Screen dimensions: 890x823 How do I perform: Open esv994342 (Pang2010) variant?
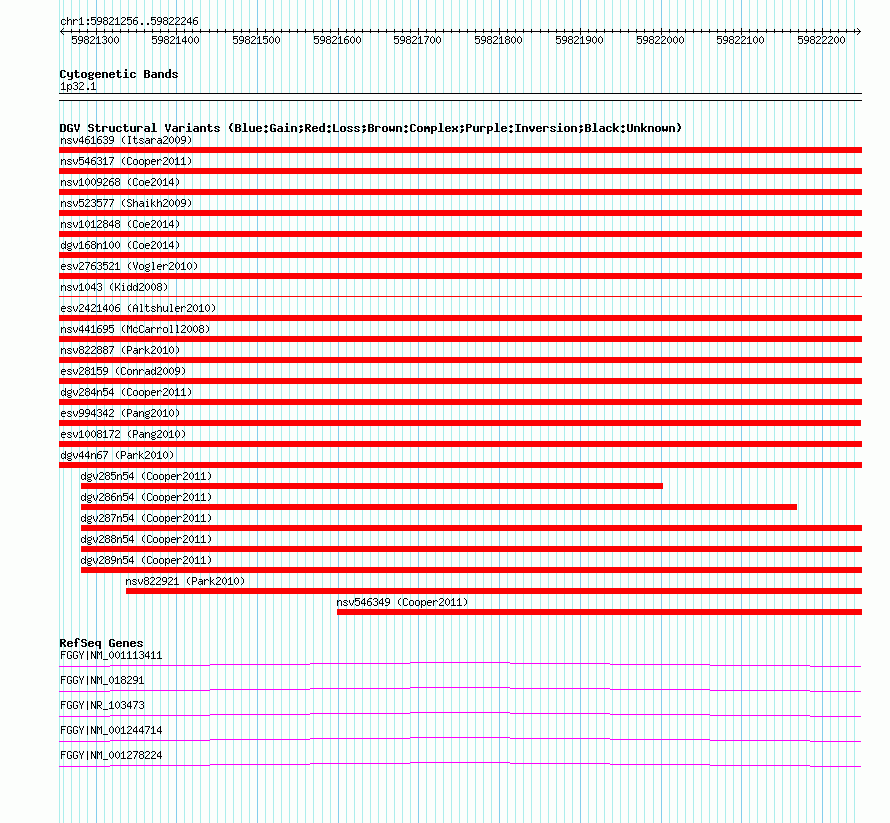tap(120, 413)
